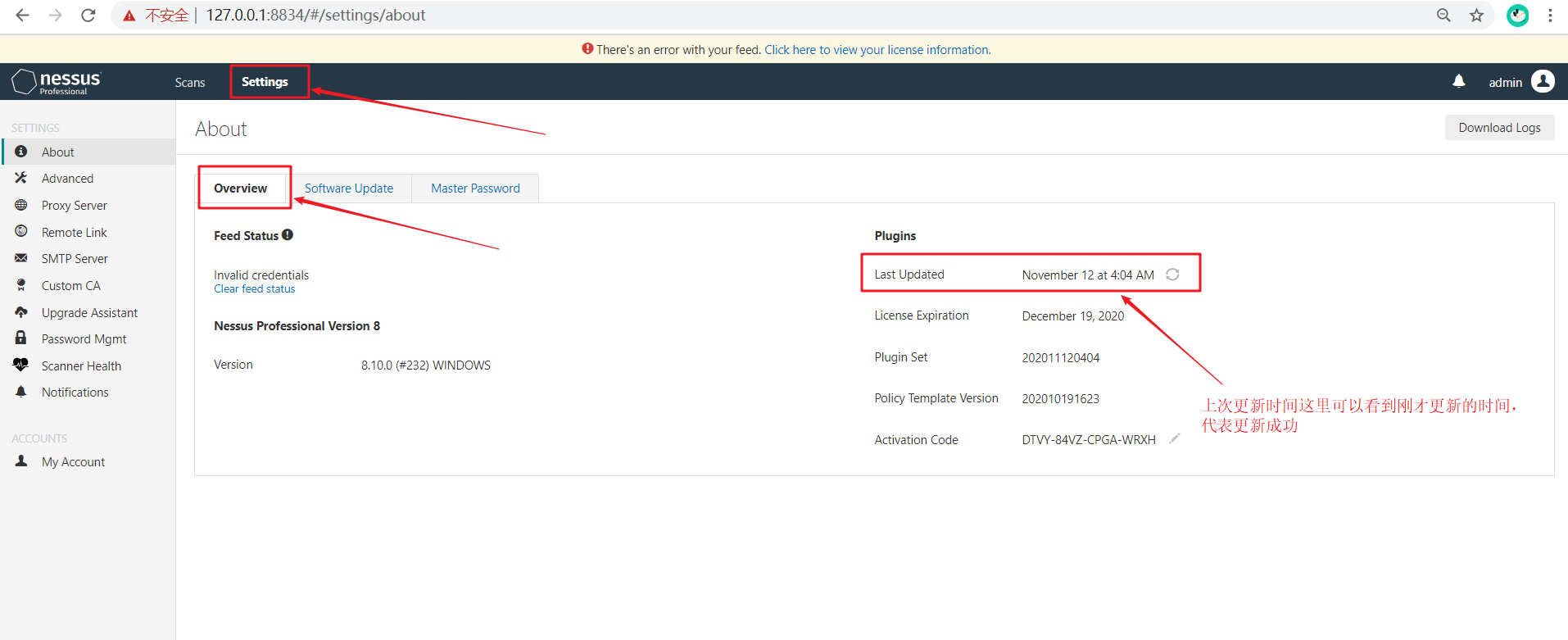Click the browser back arrow
The image size is (1568, 640).
click(x=22, y=16)
